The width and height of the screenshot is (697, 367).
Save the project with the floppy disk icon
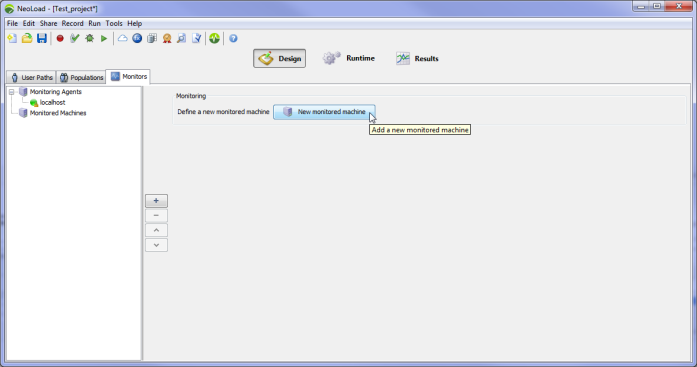(x=42, y=39)
